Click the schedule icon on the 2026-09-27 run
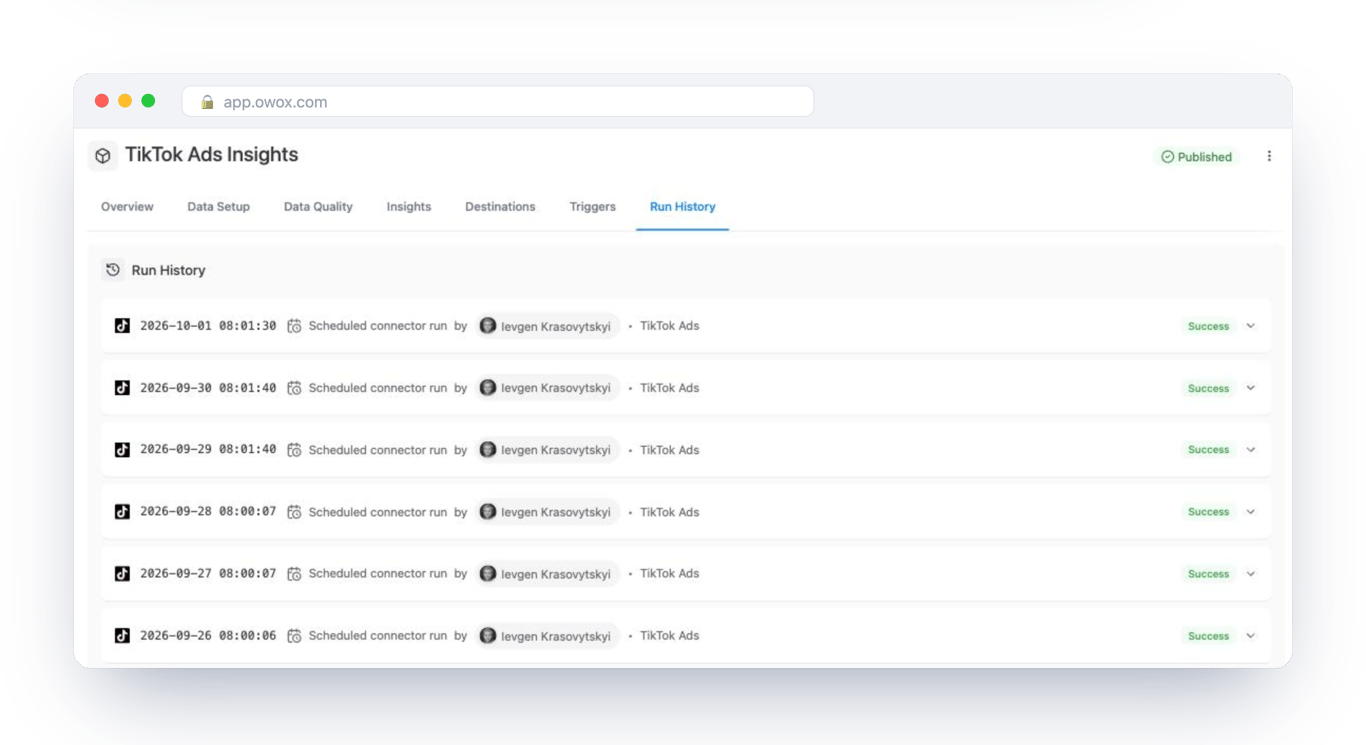 294,574
